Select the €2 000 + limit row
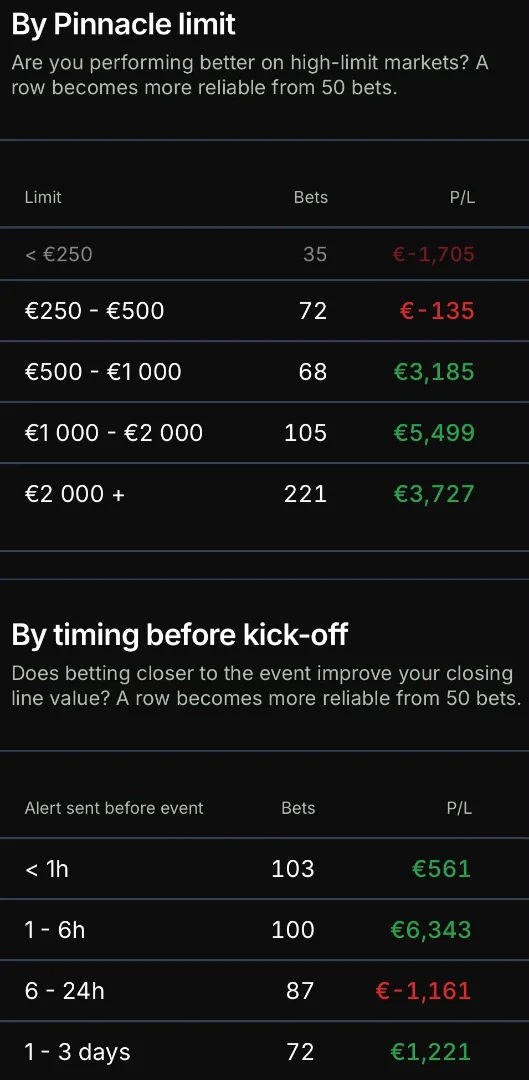 (x=264, y=494)
